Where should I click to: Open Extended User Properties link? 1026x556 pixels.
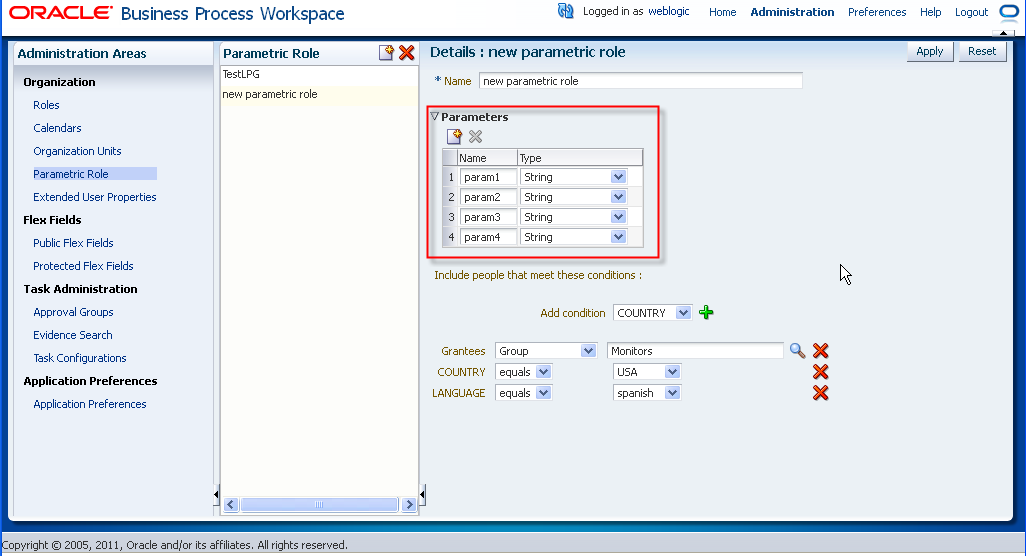[x=94, y=197]
